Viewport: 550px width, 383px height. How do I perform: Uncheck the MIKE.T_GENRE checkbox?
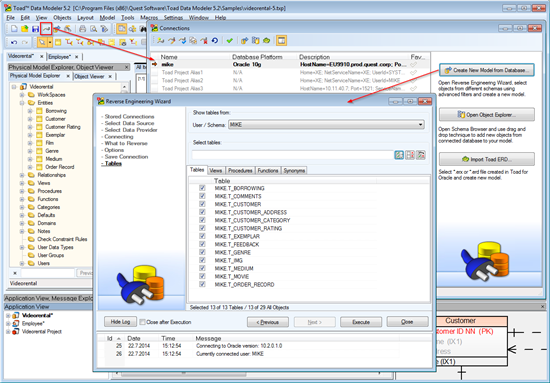[x=202, y=252]
